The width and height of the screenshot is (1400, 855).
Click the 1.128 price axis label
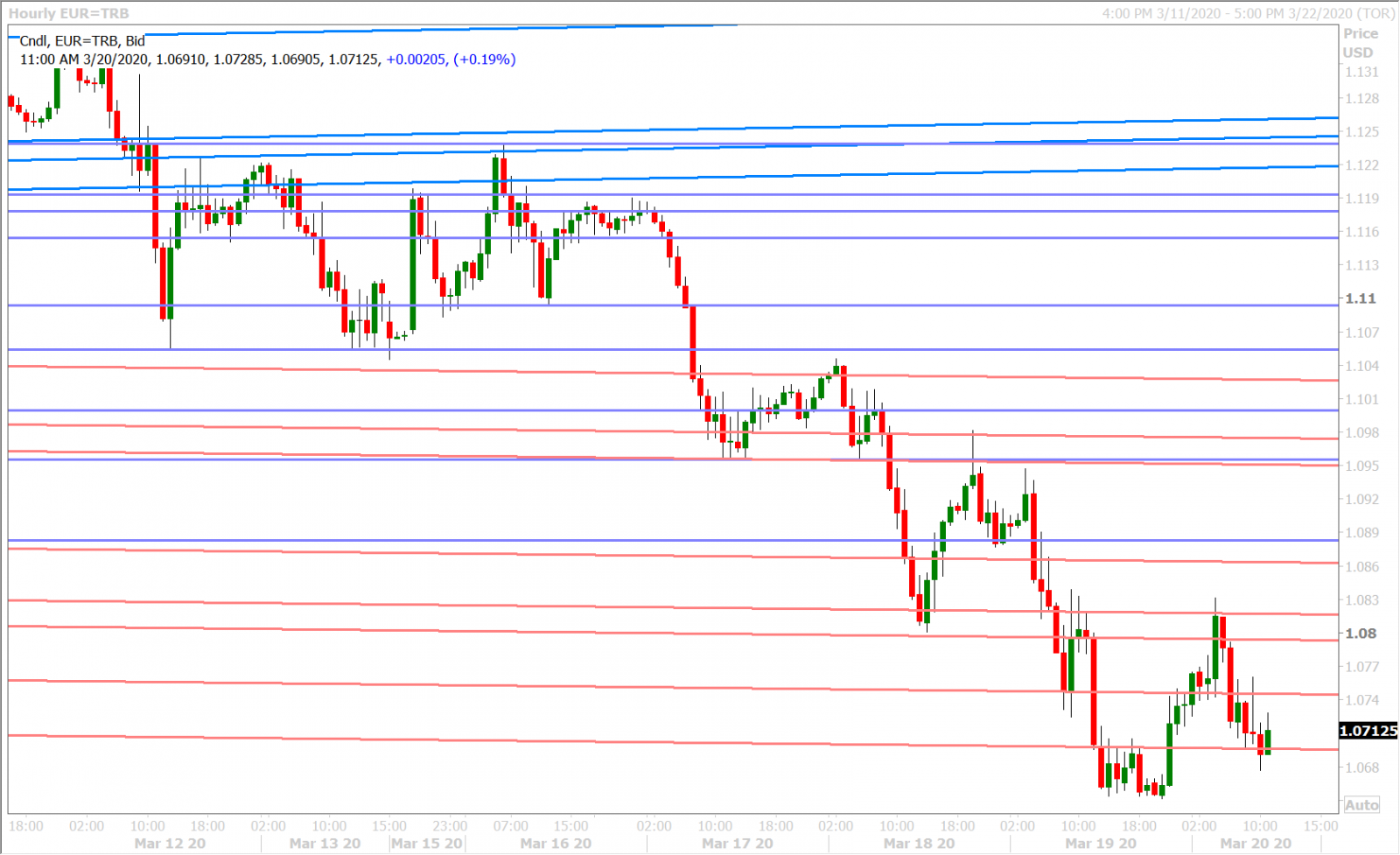1362,99
